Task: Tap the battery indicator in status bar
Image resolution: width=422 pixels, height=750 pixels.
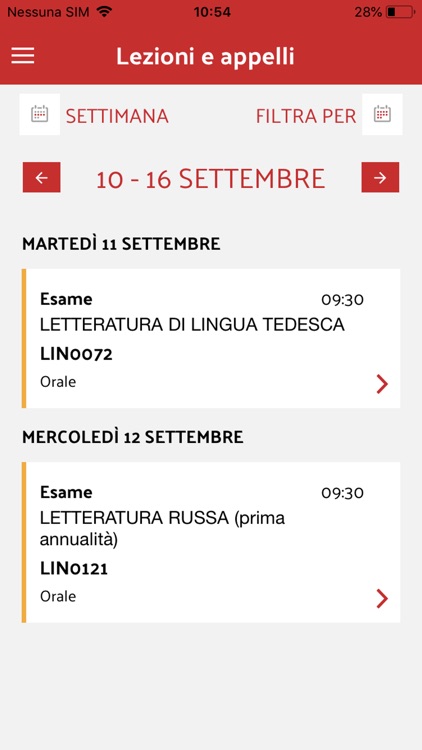Action: (400, 12)
